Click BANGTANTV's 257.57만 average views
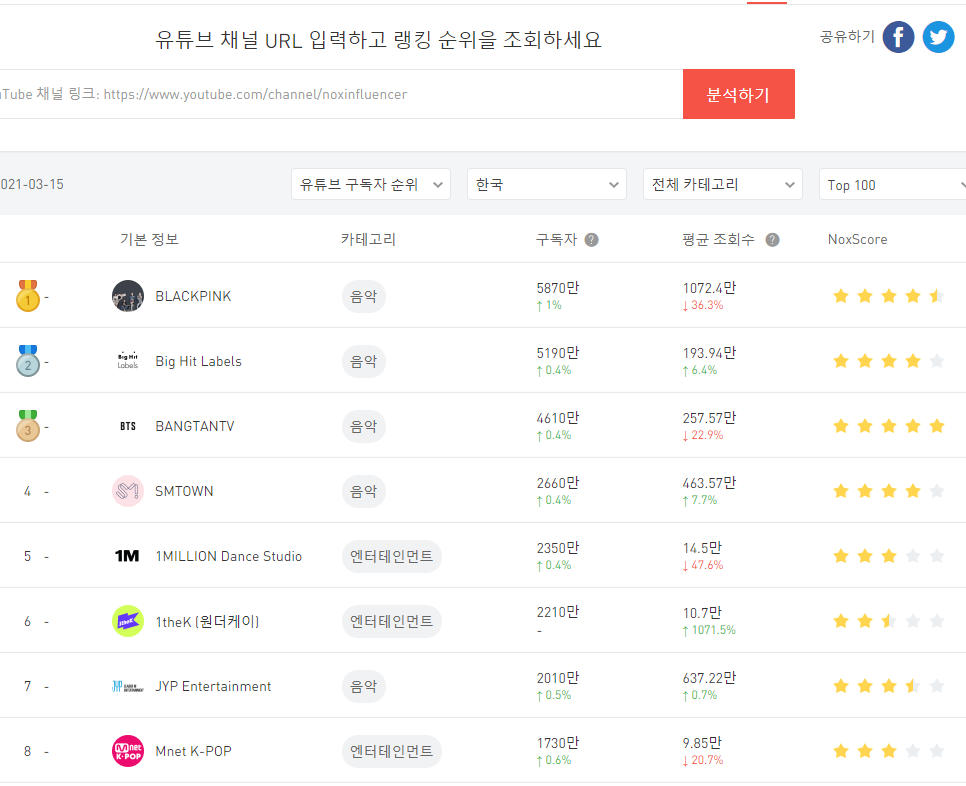 coord(709,418)
